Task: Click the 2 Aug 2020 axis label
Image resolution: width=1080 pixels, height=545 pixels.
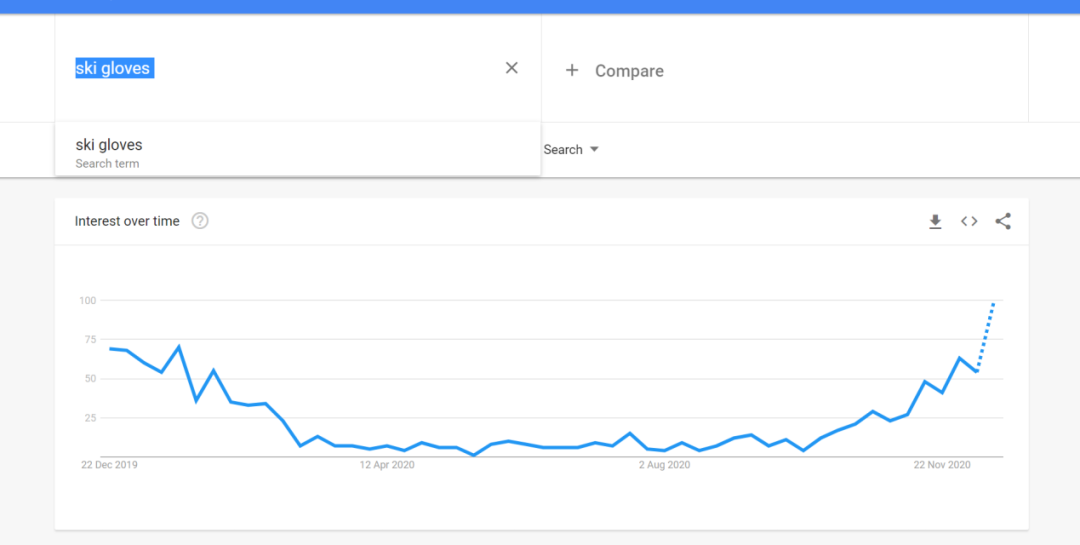Action: point(664,465)
